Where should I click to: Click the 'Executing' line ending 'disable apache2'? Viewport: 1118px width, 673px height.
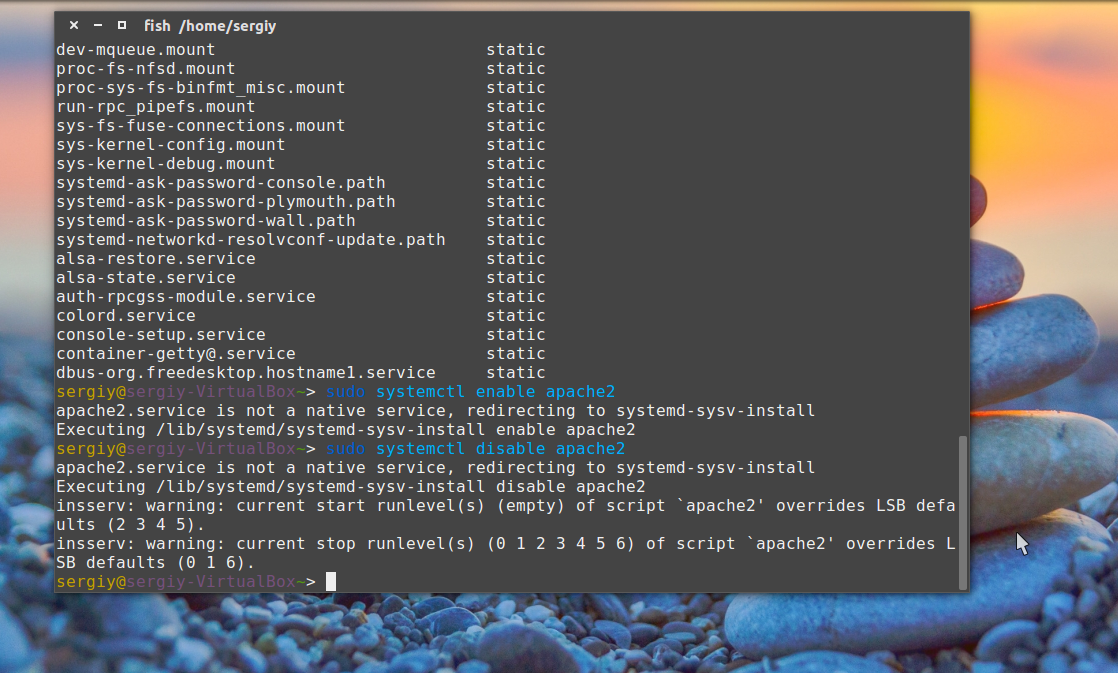pyautogui.click(x=350, y=487)
